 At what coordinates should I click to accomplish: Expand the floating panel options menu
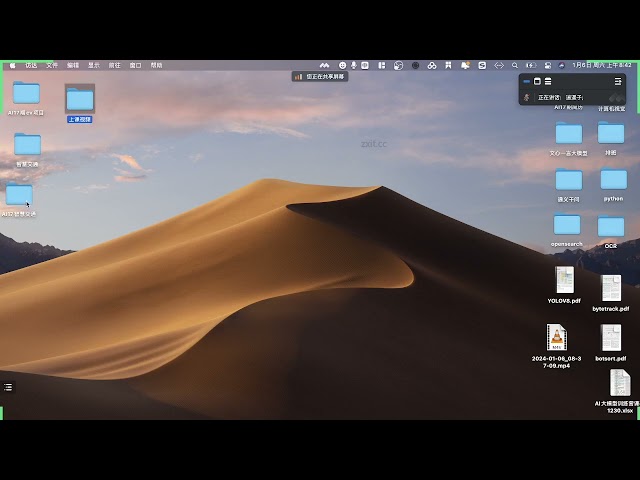pos(618,81)
